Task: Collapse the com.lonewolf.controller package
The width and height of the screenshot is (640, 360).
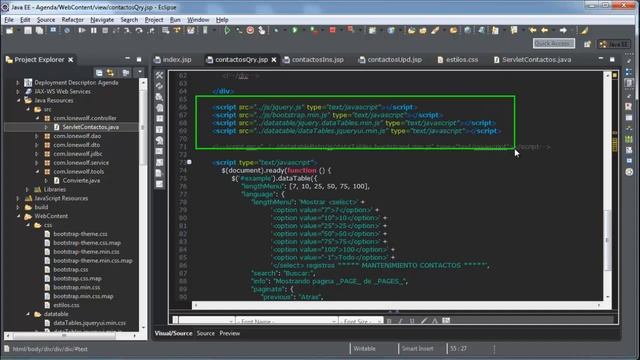Action: click(x=37, y=118)
